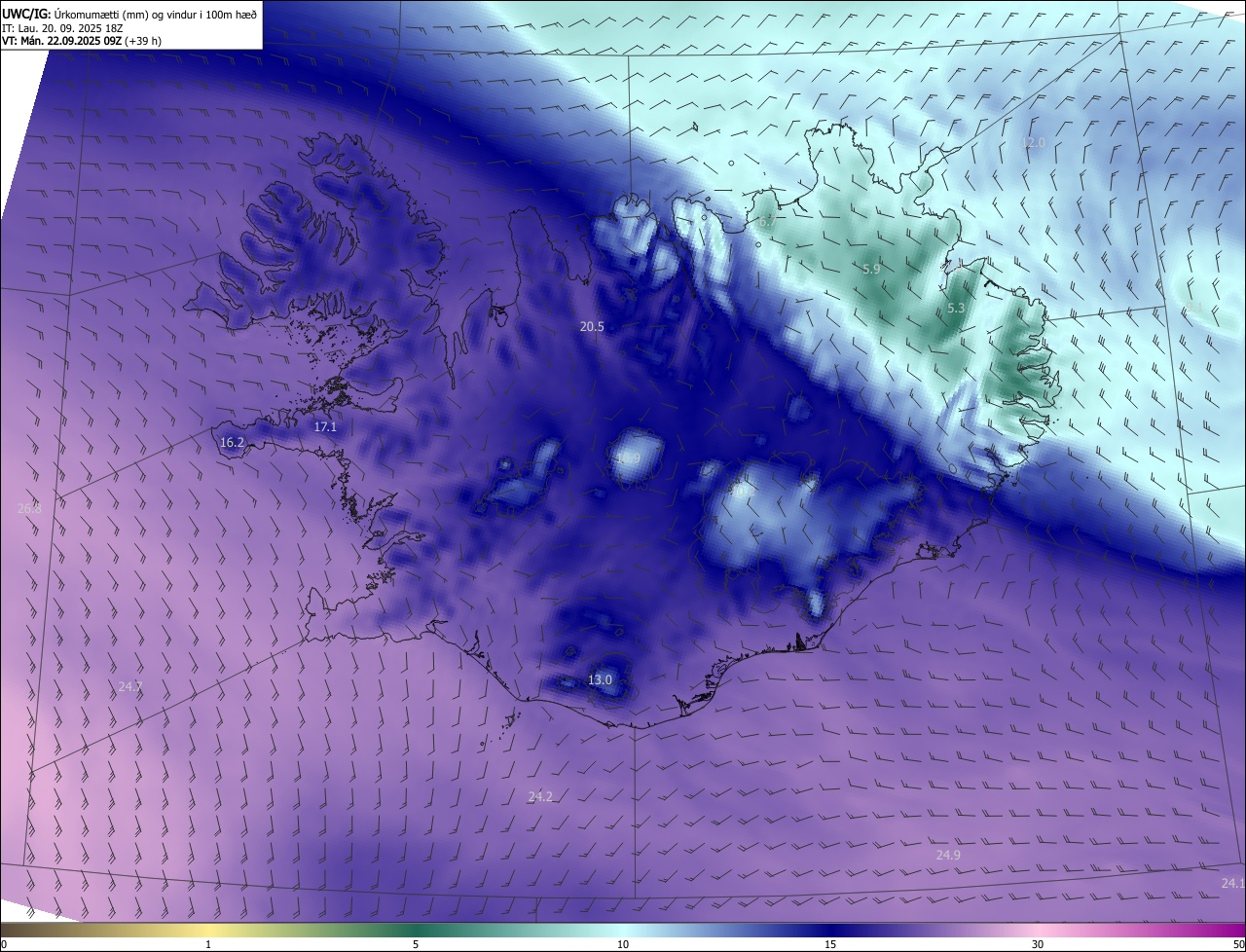Screen dimensions: 1246x952
Task: Click the 0 tick label on the color scale
Action: pos(4,944)
